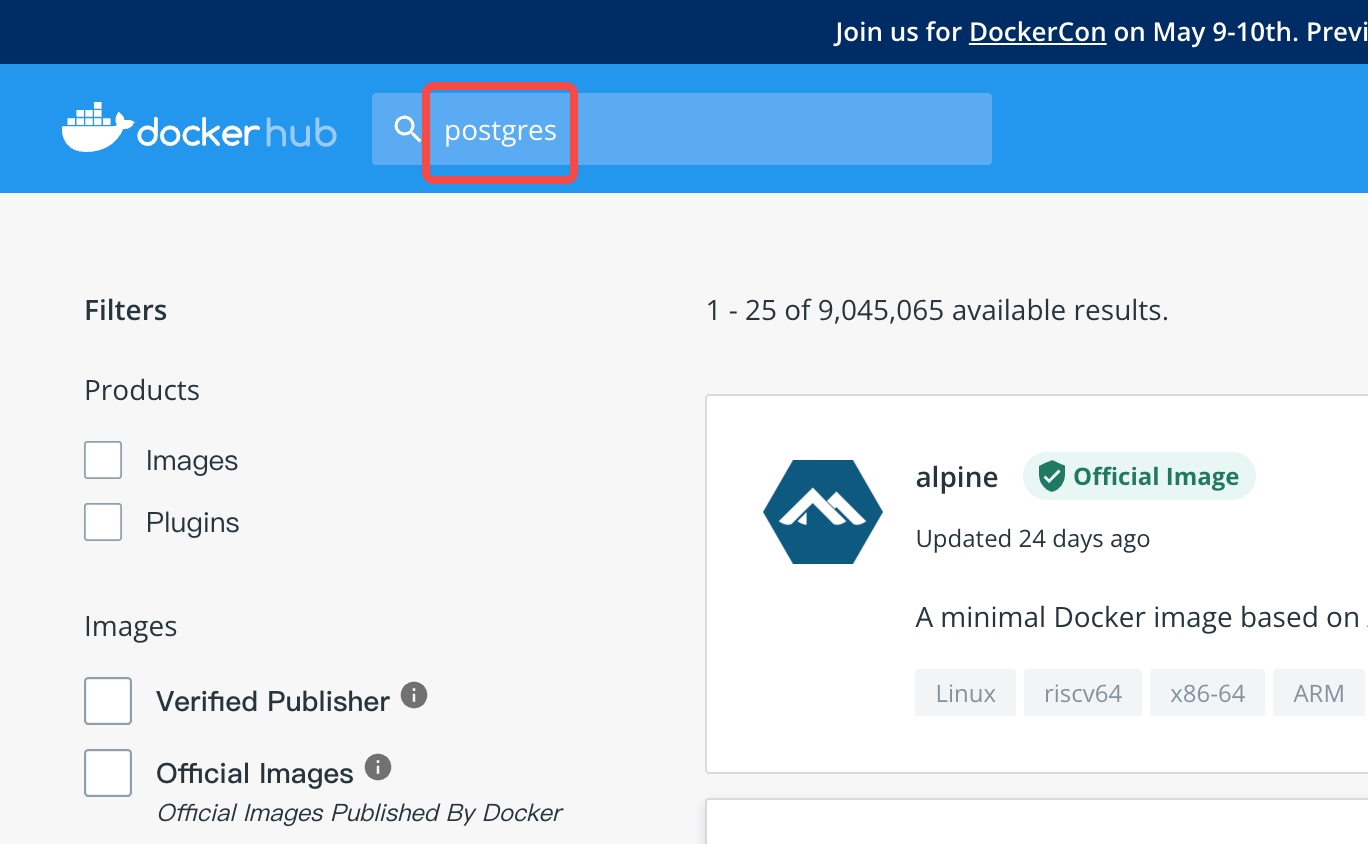The image size is (1368, 844).
Task: Open the alpine image title
Action: click(957, 478)
